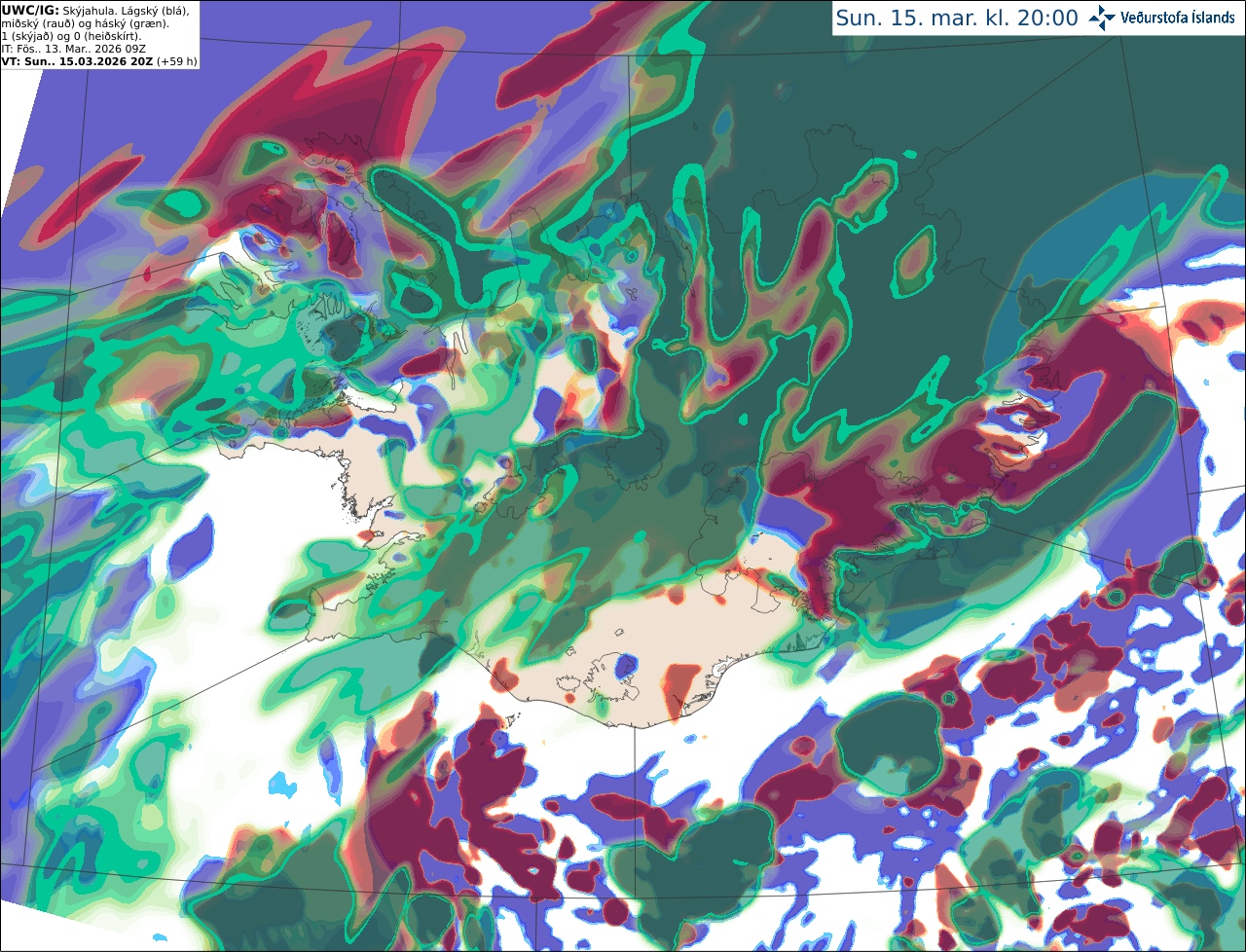Click the "miðský (rauð) og háský (græn)." line

pyautogui.click(x=85, y=23)
